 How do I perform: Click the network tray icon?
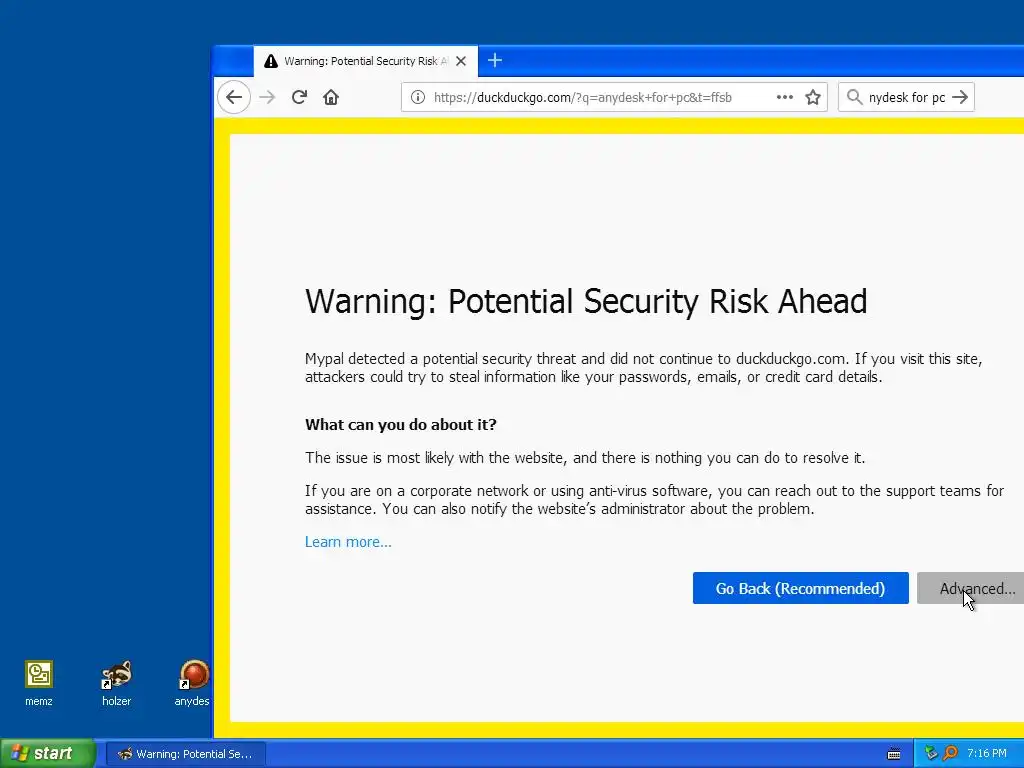tap(931, 754)
